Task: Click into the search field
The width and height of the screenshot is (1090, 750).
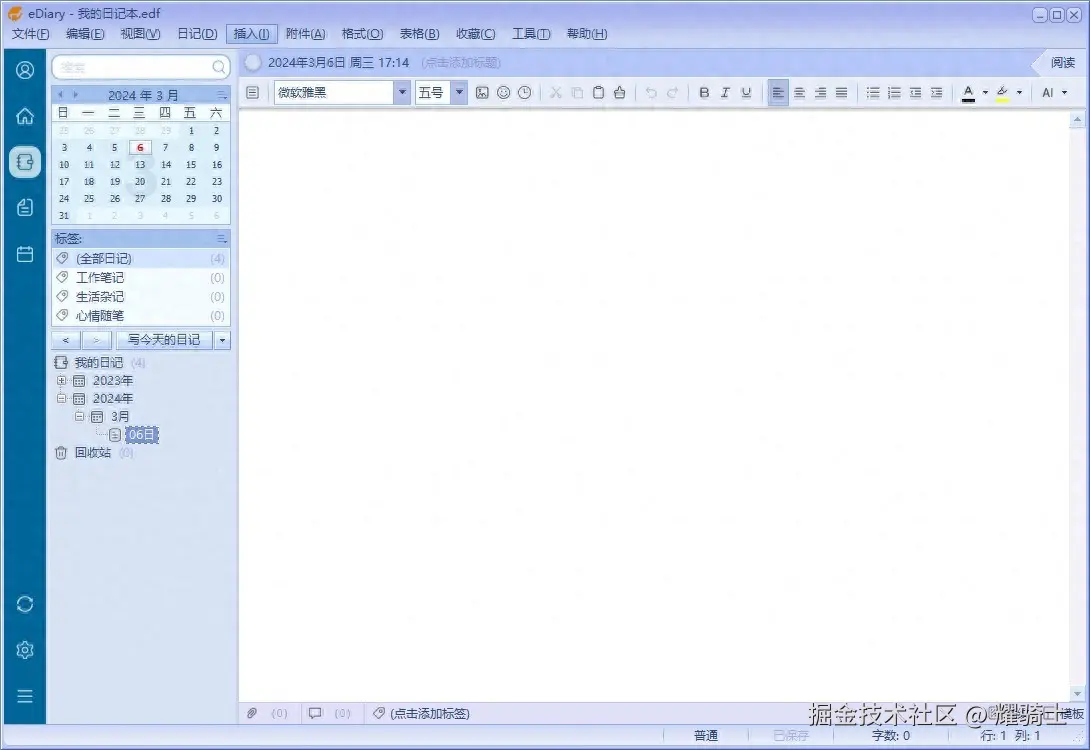Action: (133, 67)
